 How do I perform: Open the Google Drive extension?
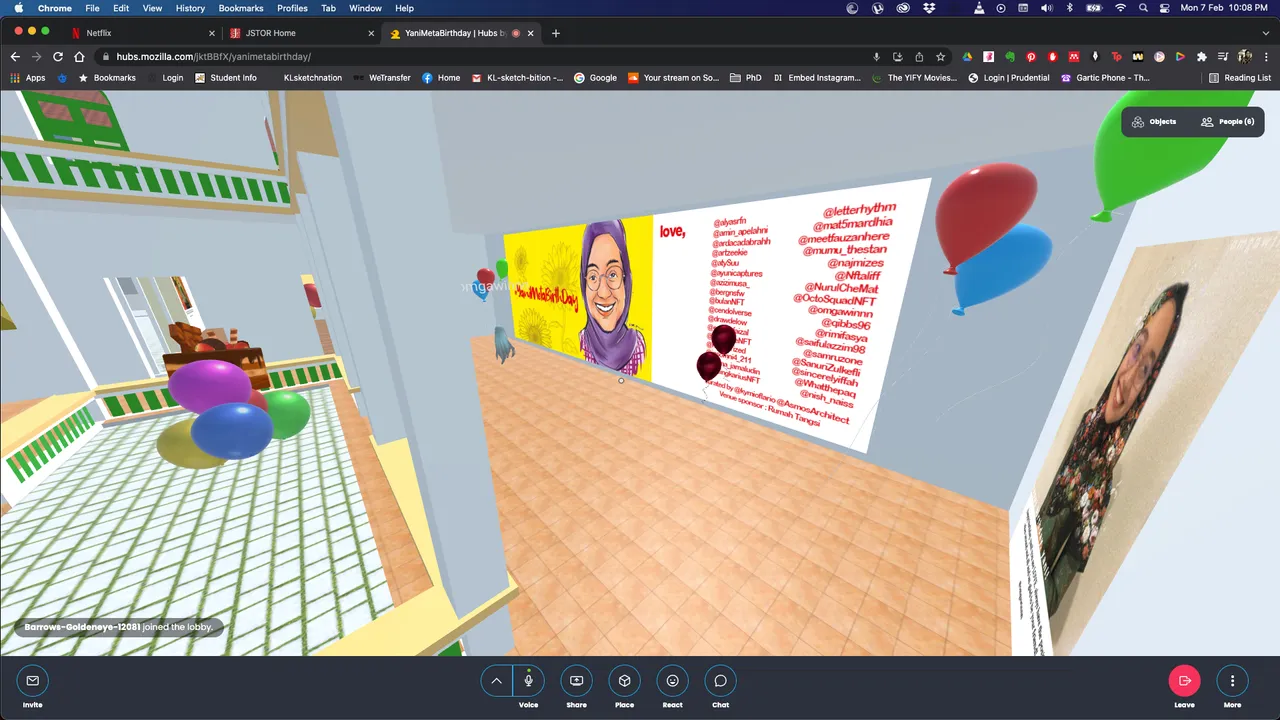[967, 57]
